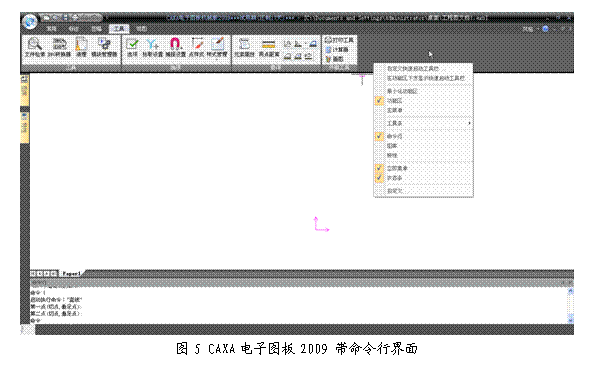The width and height of the screenshot is (596, 383).
Task: Switch to the 视图 ribbon tab
Action: coord(141,29)
